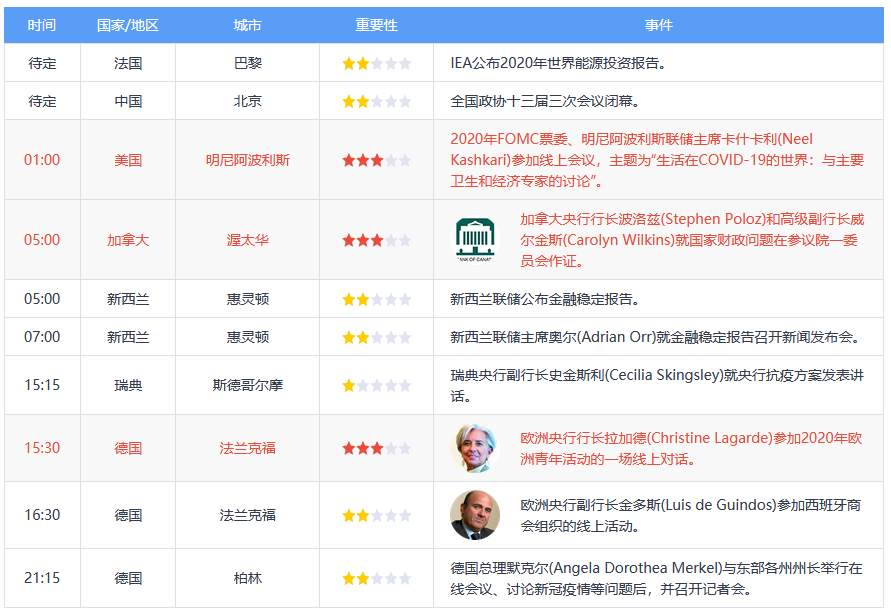Click the 21:15 time cell
This screenshot has width=891, height=615.
click(x=42, y=578)
